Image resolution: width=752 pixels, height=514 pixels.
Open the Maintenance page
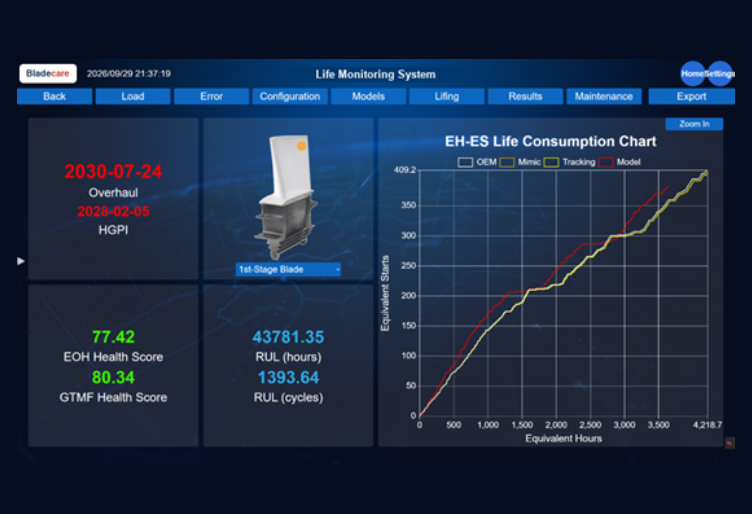coord(603,96)
